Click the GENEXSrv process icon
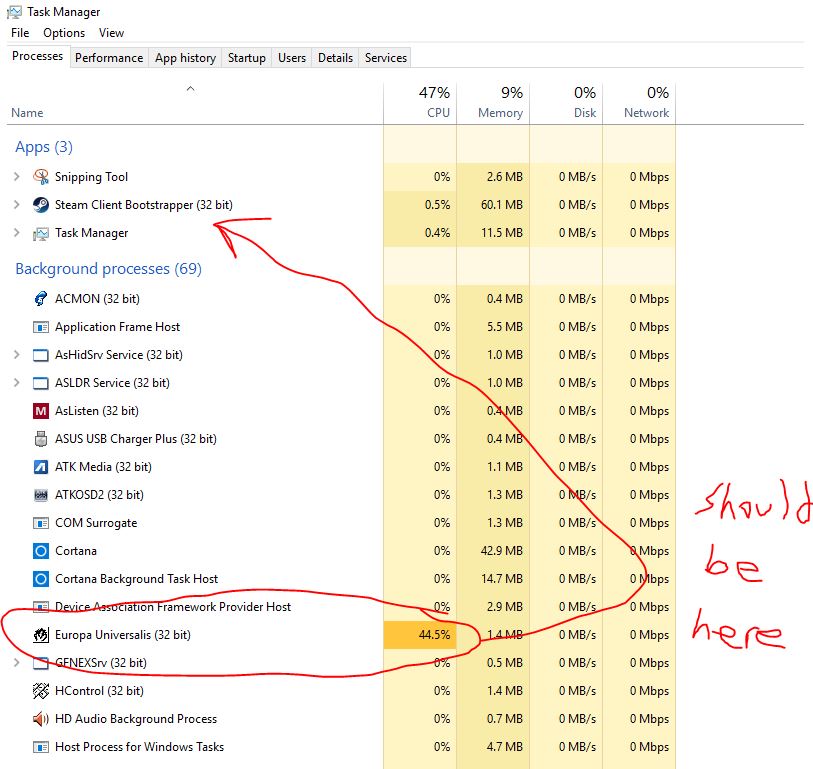 [x=41, y=663]
